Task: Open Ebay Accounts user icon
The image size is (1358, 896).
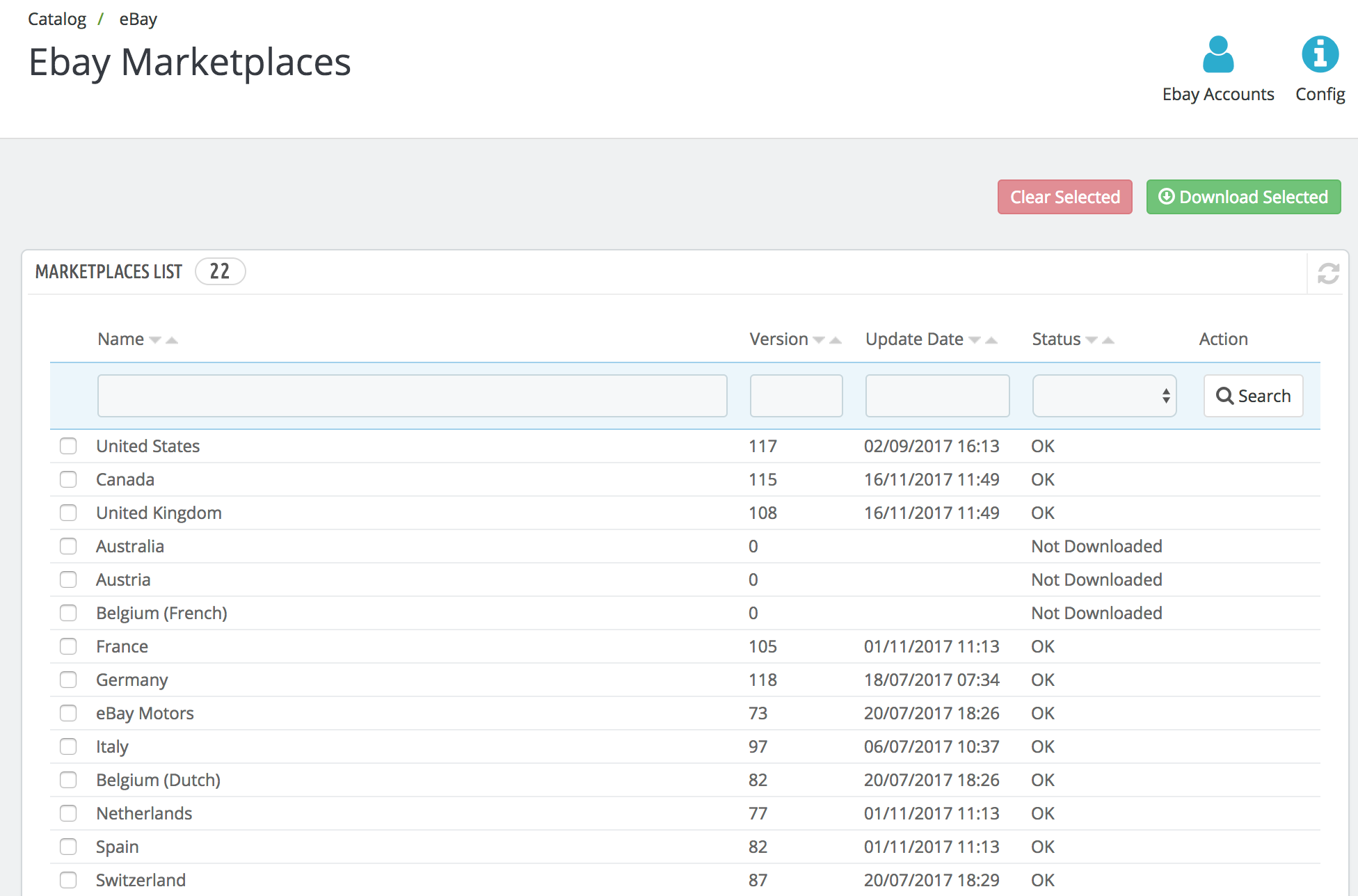Action: tap(1218, 55)
